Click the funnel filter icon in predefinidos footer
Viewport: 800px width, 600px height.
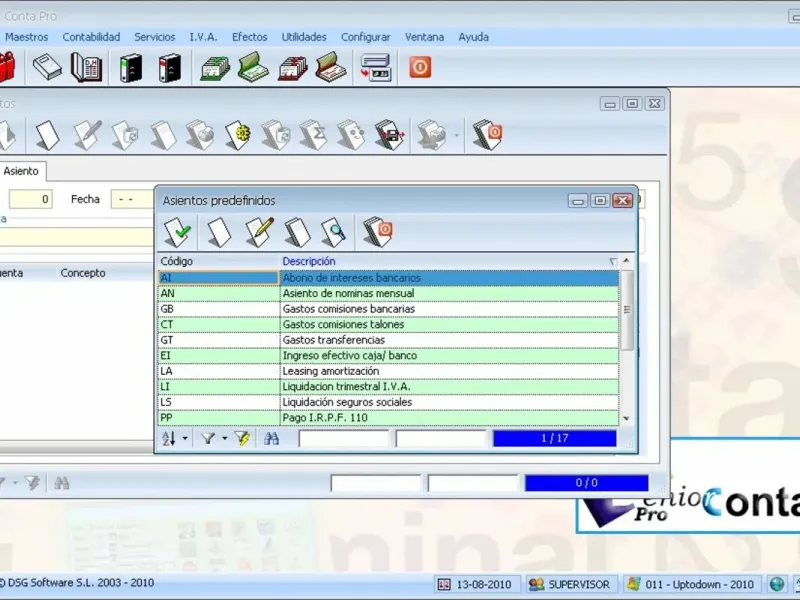point(208,438)
